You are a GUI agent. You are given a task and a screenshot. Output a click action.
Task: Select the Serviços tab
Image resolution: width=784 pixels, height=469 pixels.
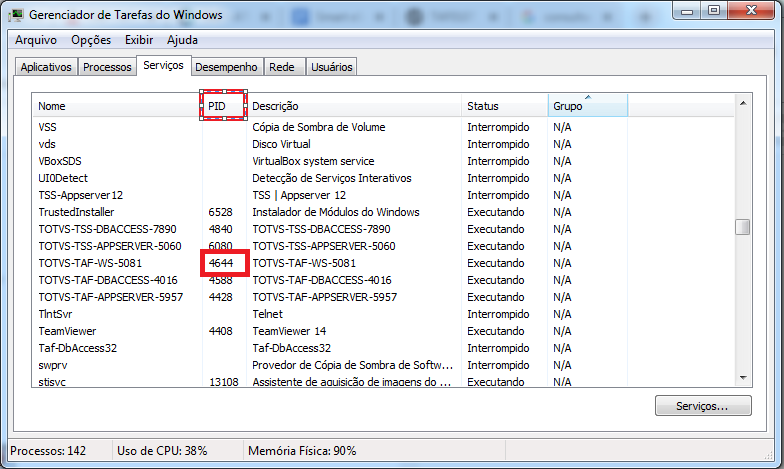tap(164, 66)
